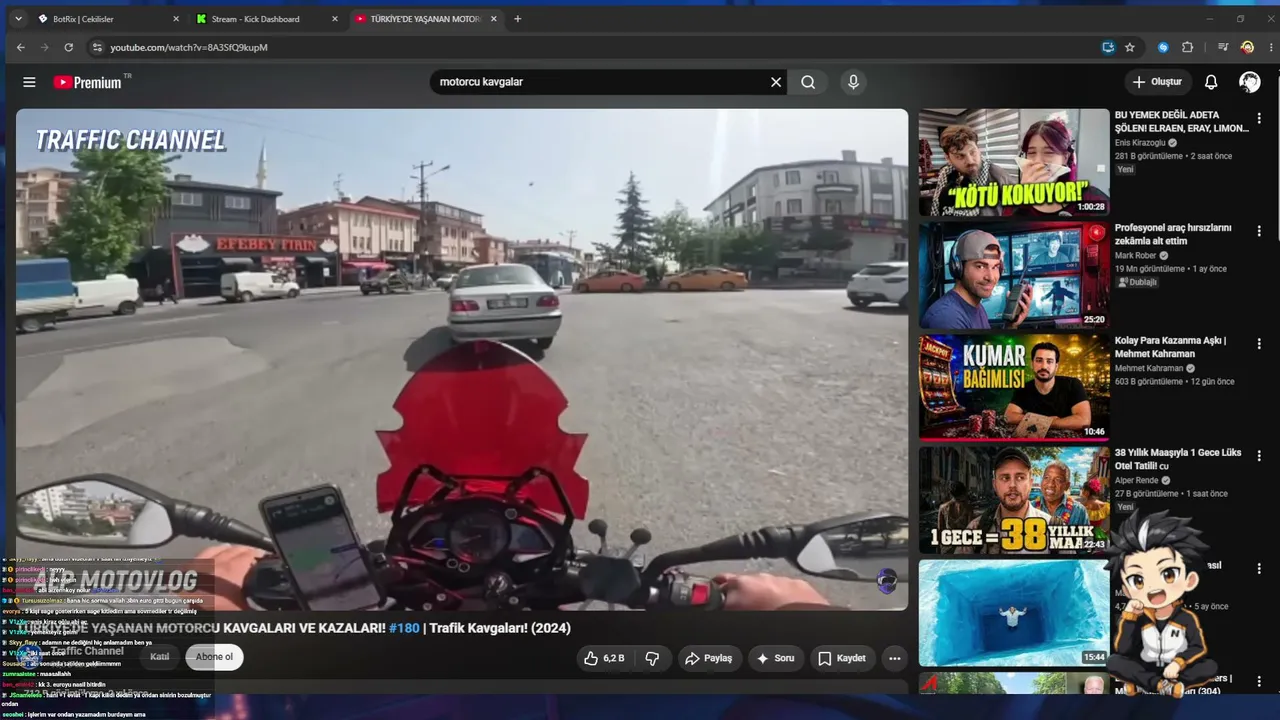Clear the search query with the X

pos(775,82)
